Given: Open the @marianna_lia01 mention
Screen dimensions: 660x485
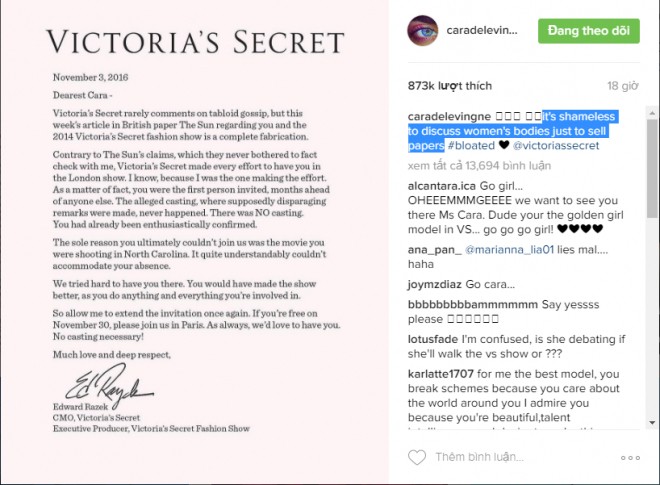Looking at the screenshot, I should click(x=509, y=250).
